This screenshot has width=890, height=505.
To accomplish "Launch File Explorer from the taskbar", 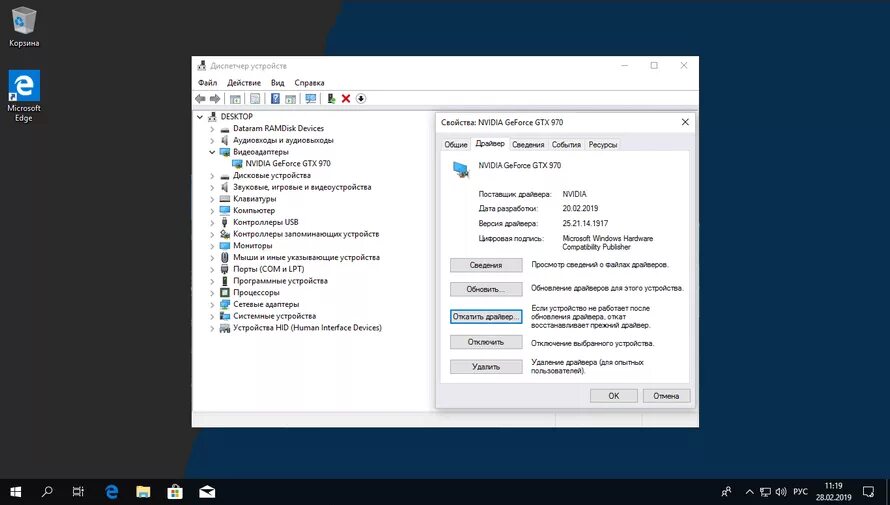I will point(143,491).
